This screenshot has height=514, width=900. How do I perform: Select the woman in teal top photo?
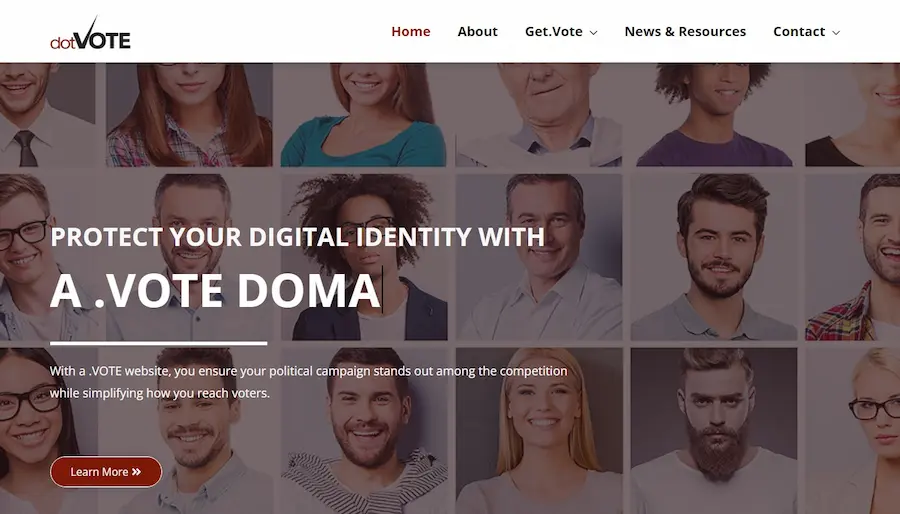(363, 115)
